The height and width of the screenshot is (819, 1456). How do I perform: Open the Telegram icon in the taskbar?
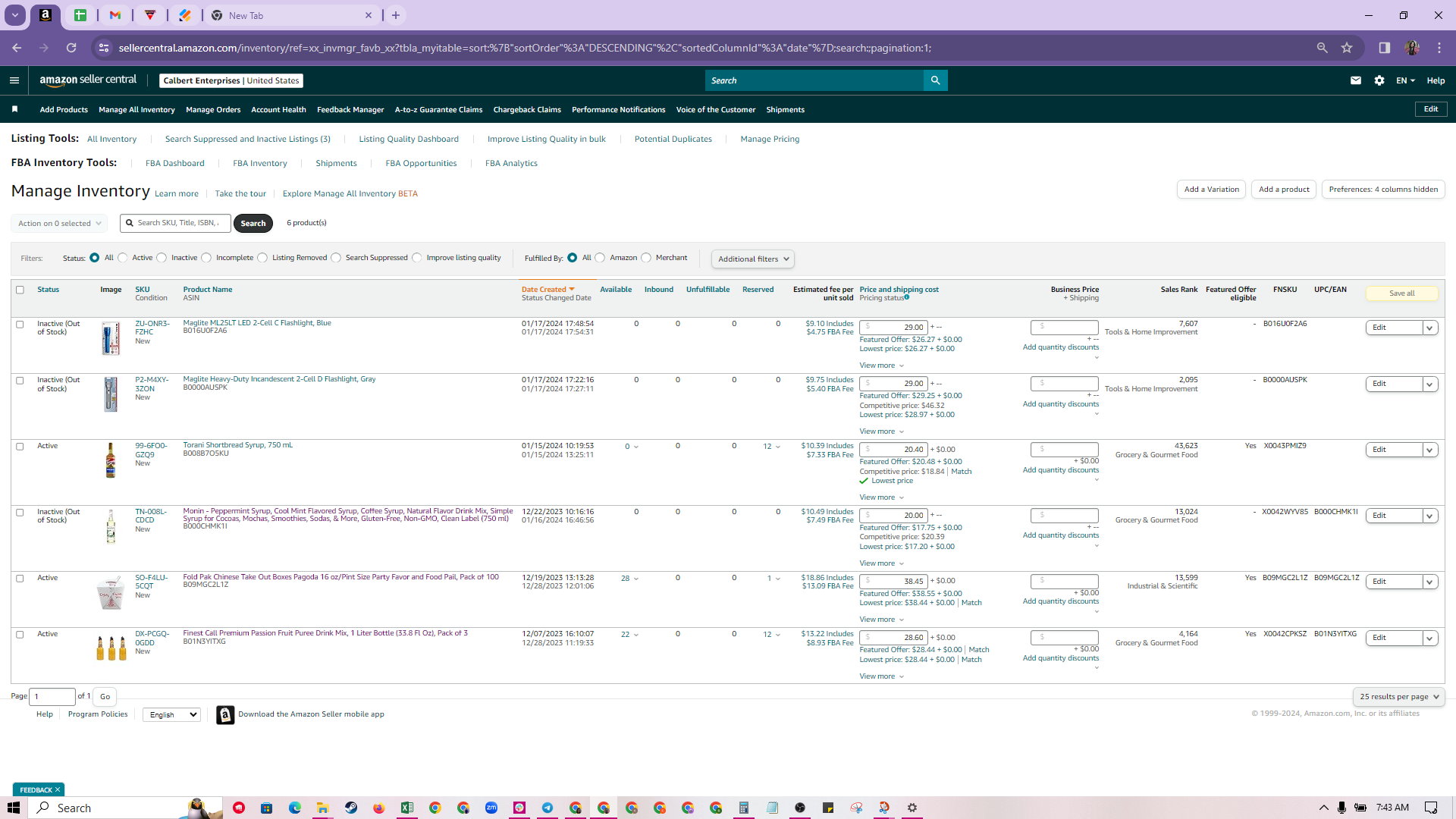click(x=548, y=808)
